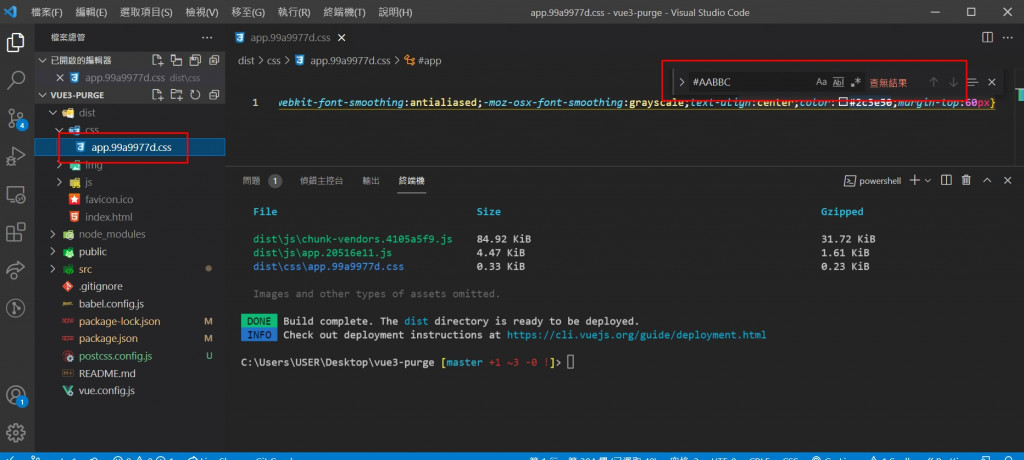Click the #2c3e50 color swatch in editor
Viewport: 1024px width, 460px height.
[843, 103]
